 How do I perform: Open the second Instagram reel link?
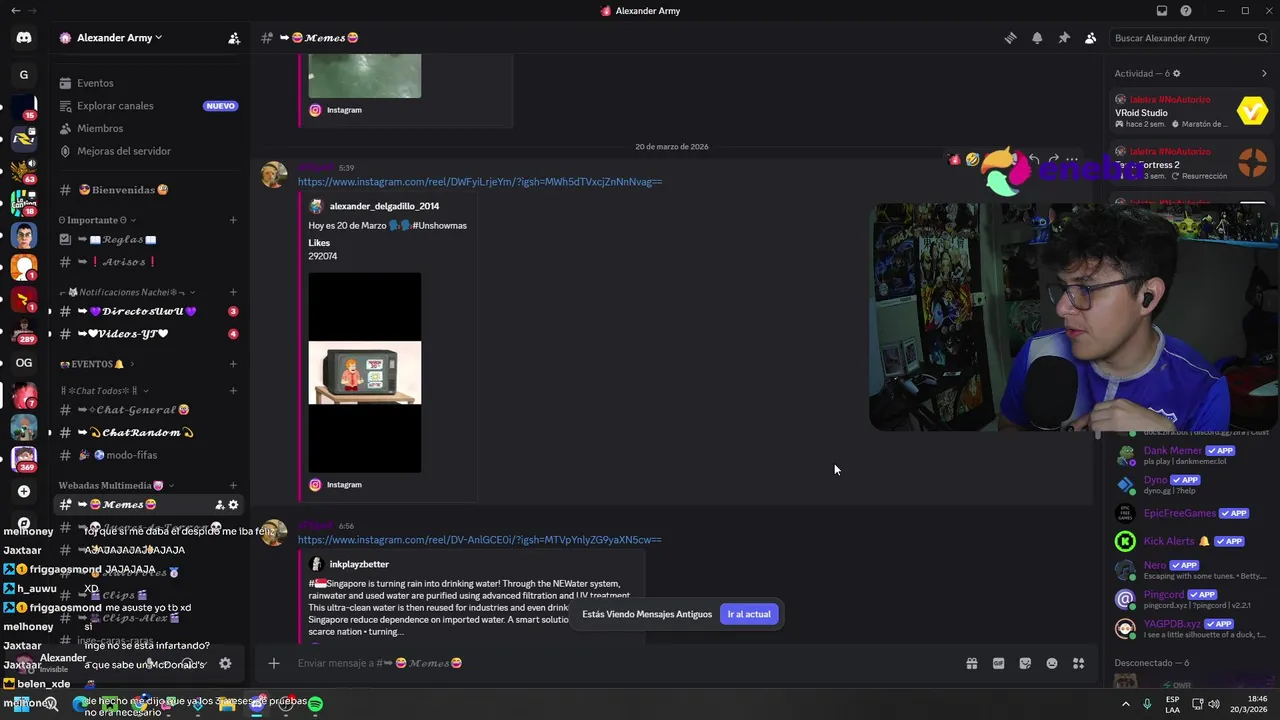[480, 540]
